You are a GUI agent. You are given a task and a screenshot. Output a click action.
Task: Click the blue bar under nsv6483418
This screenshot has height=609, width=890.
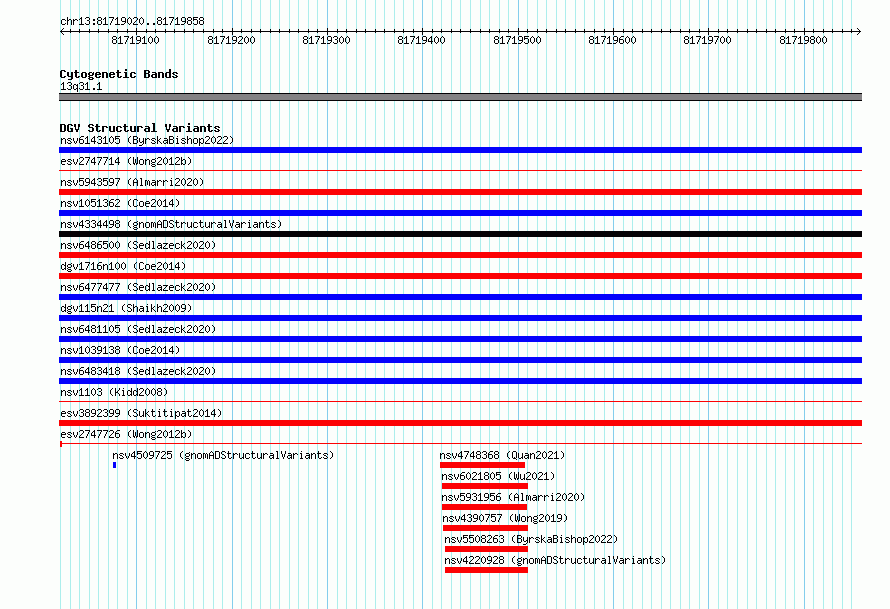click(x=460, y=381)
